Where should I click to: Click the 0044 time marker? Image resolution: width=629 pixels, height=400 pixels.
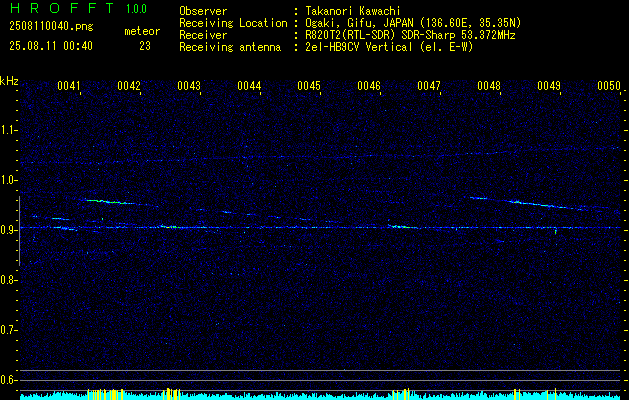(x=249, y=86)
